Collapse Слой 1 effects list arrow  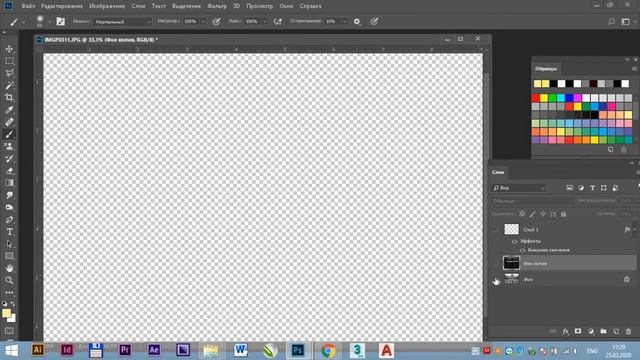[x=635, y=229]
